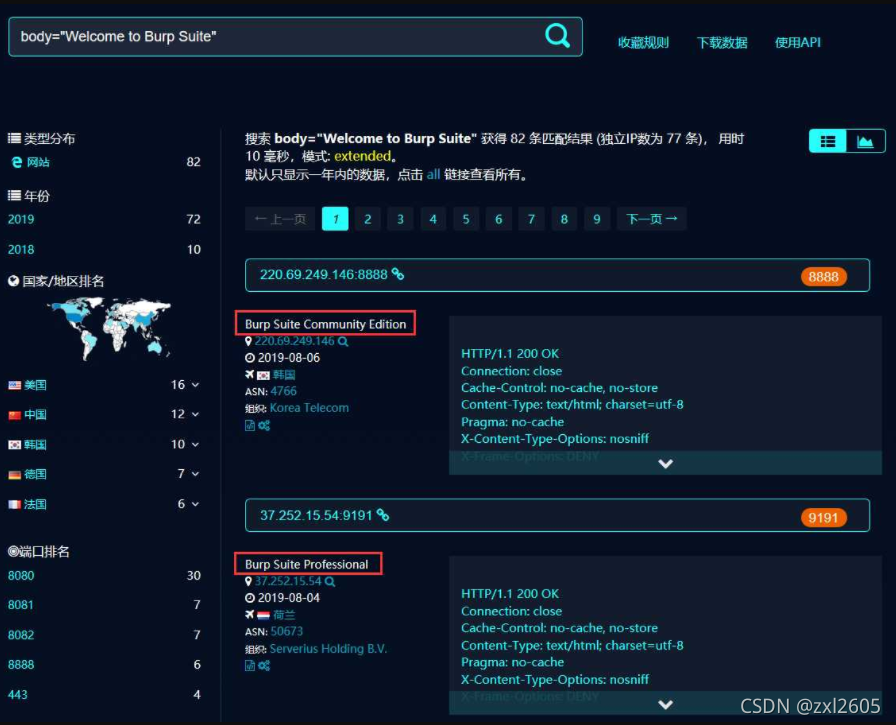Go to results page 4
The image size is (896, 725).
pos(433,219)
